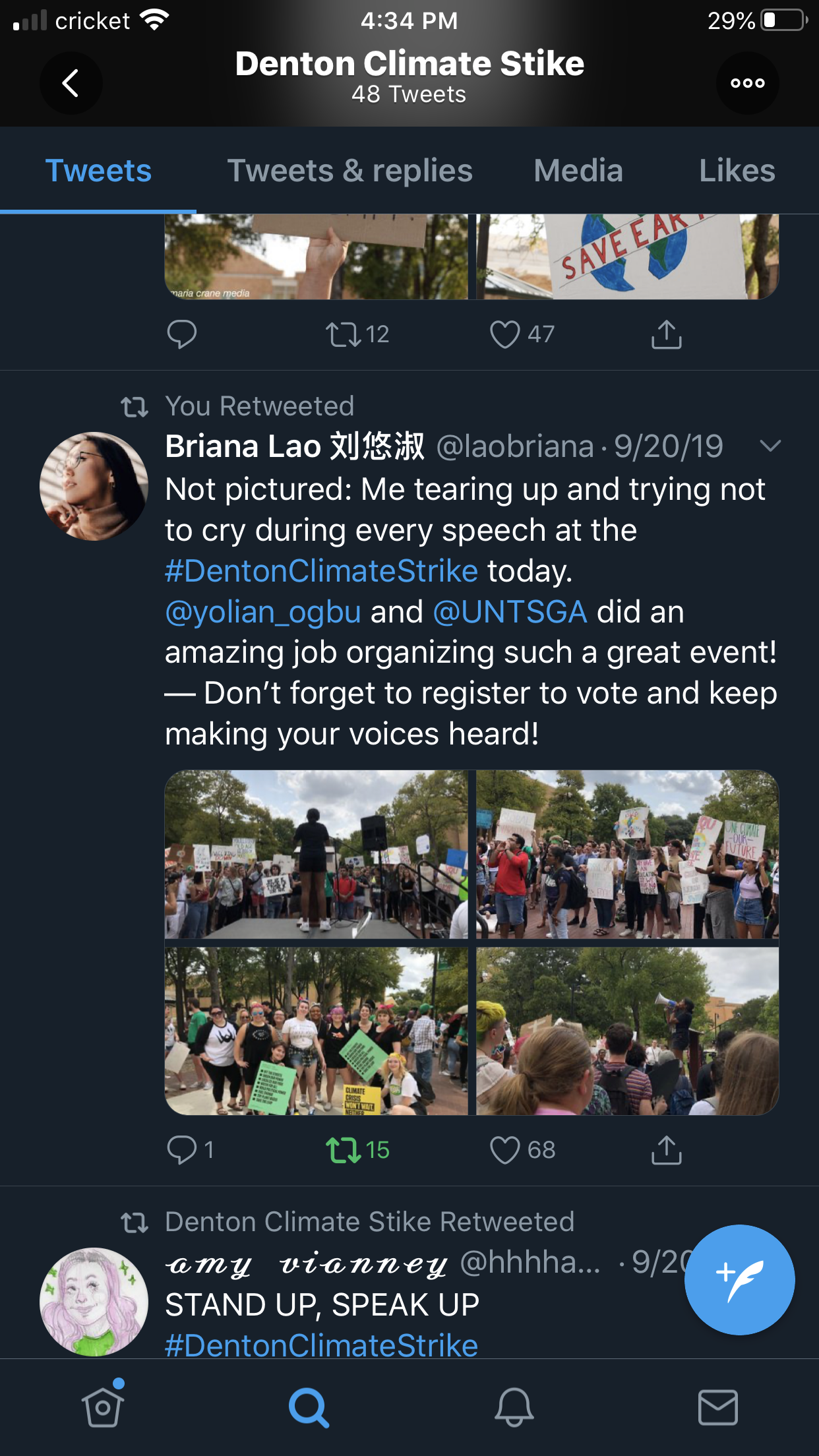Reply to Briana Lao's tweet
819x1456 pixels.
[x=182, y=1150]
